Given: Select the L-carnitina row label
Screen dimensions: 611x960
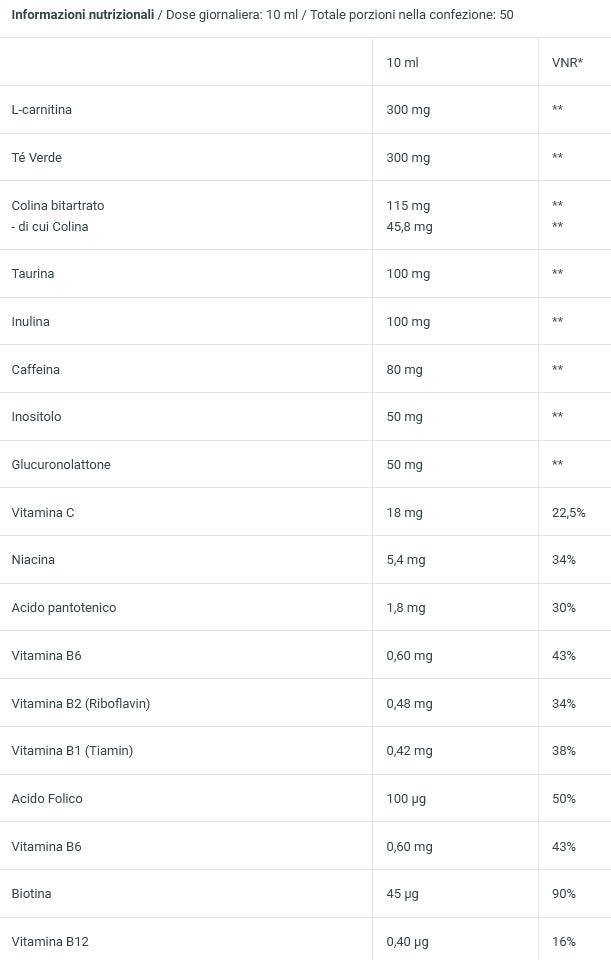Looking at the screenshot, I should coord(41,109).
